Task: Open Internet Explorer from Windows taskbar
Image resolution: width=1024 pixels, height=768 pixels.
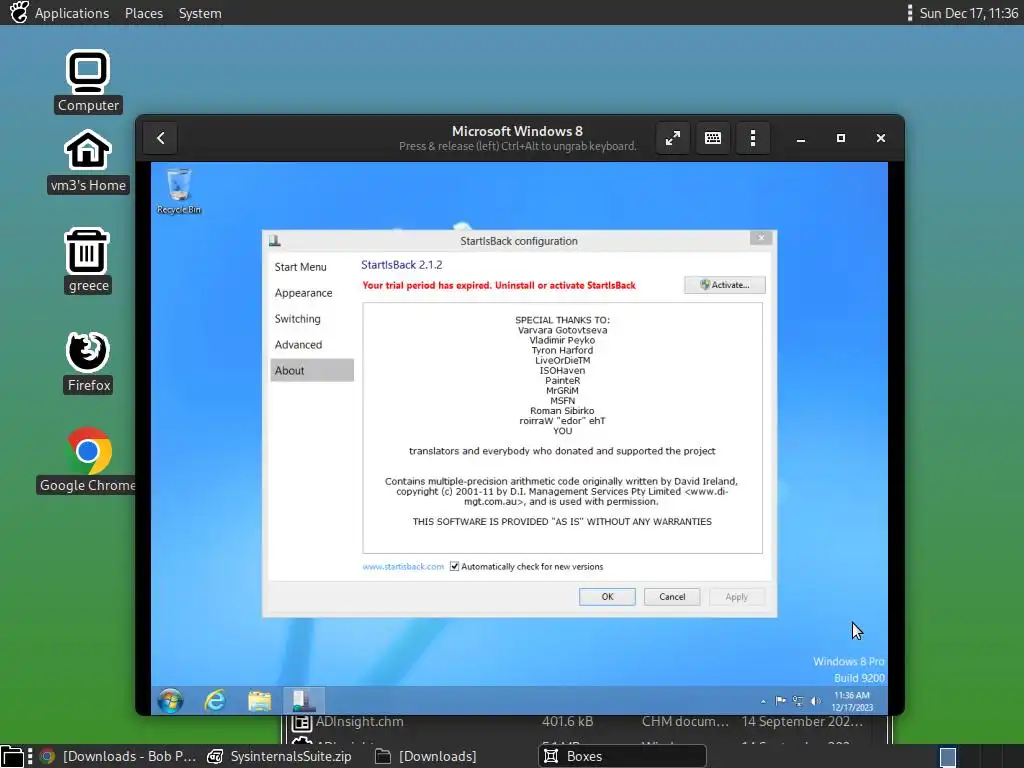Action: click(215, 701)
